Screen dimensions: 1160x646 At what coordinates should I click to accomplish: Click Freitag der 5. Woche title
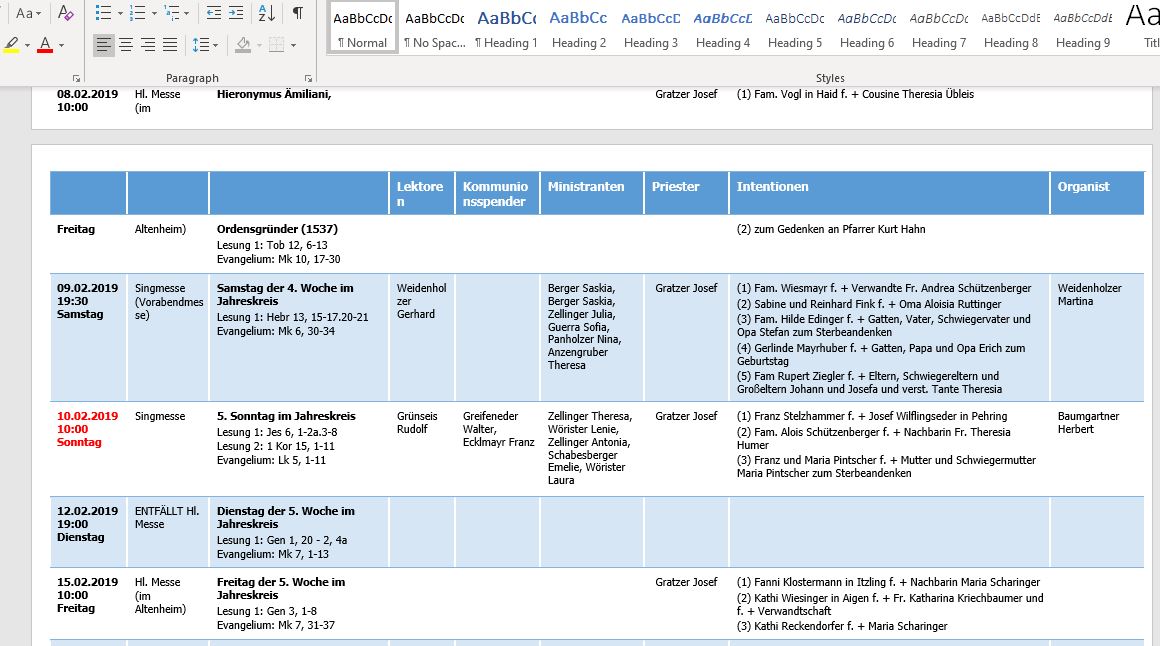280,588
